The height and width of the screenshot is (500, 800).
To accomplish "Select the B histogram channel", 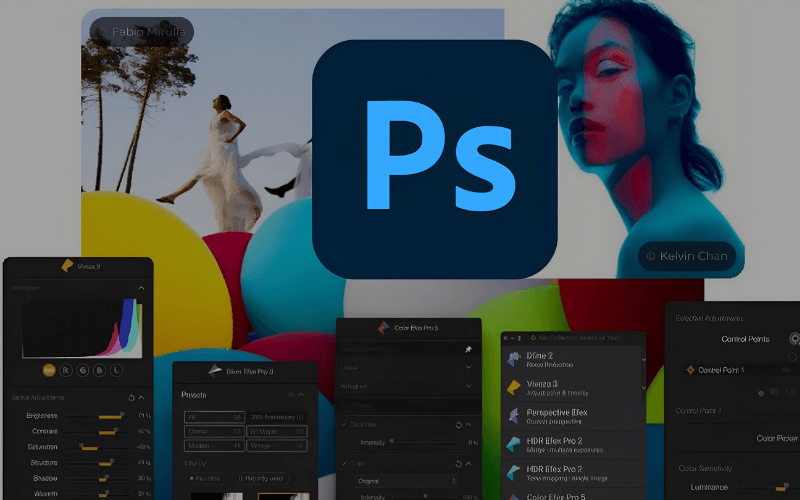I will (x=99, y=370).
